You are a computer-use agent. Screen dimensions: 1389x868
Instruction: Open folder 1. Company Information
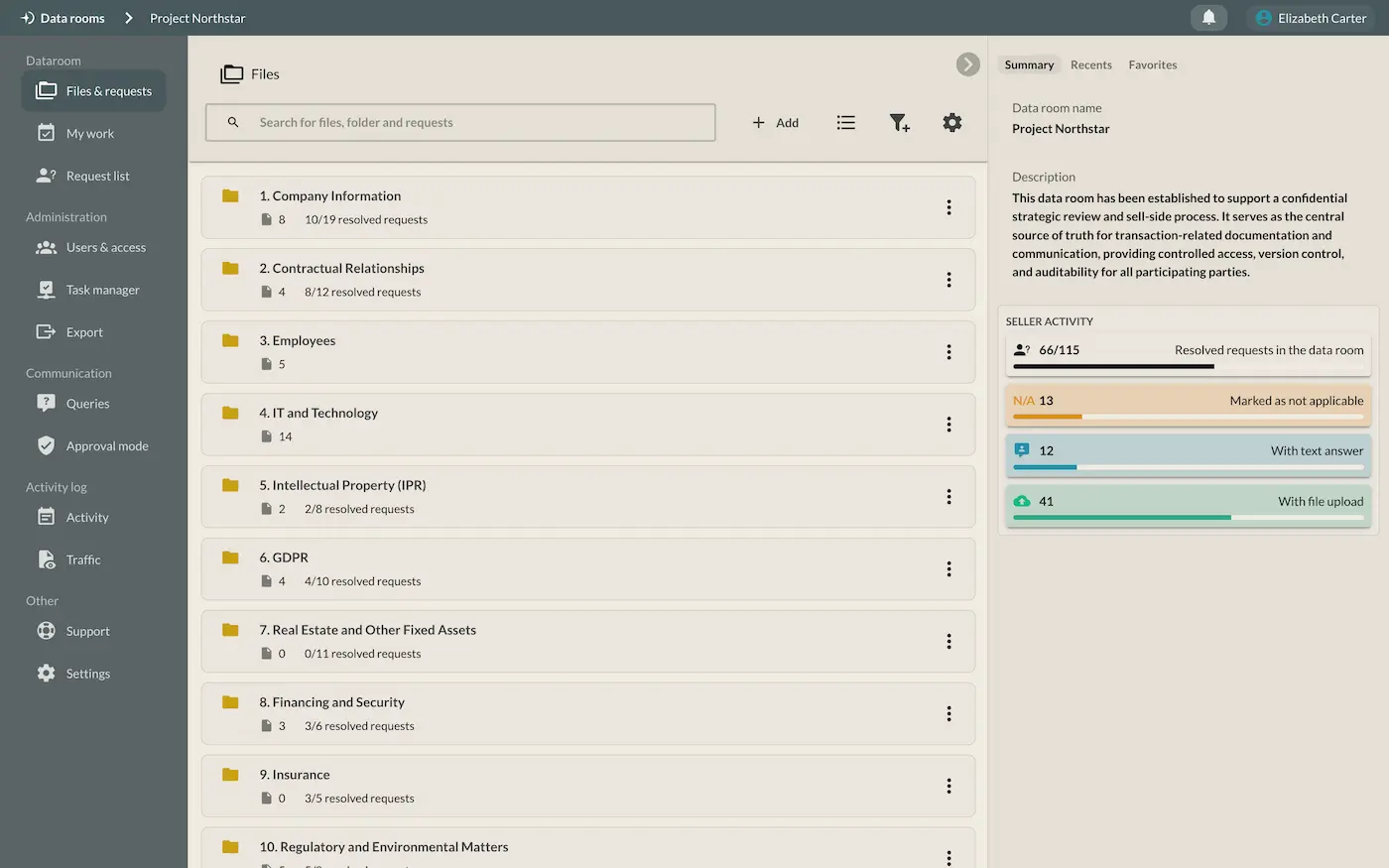[x=588, y=207]
